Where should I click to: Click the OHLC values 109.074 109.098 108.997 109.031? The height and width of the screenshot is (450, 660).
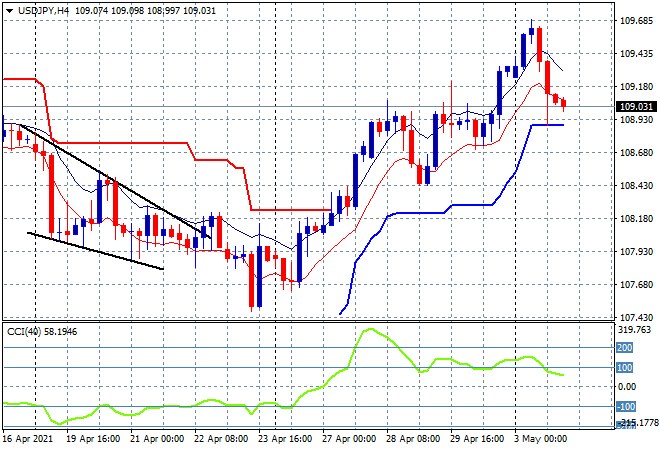pyautogui.click(x=145, y=11)
